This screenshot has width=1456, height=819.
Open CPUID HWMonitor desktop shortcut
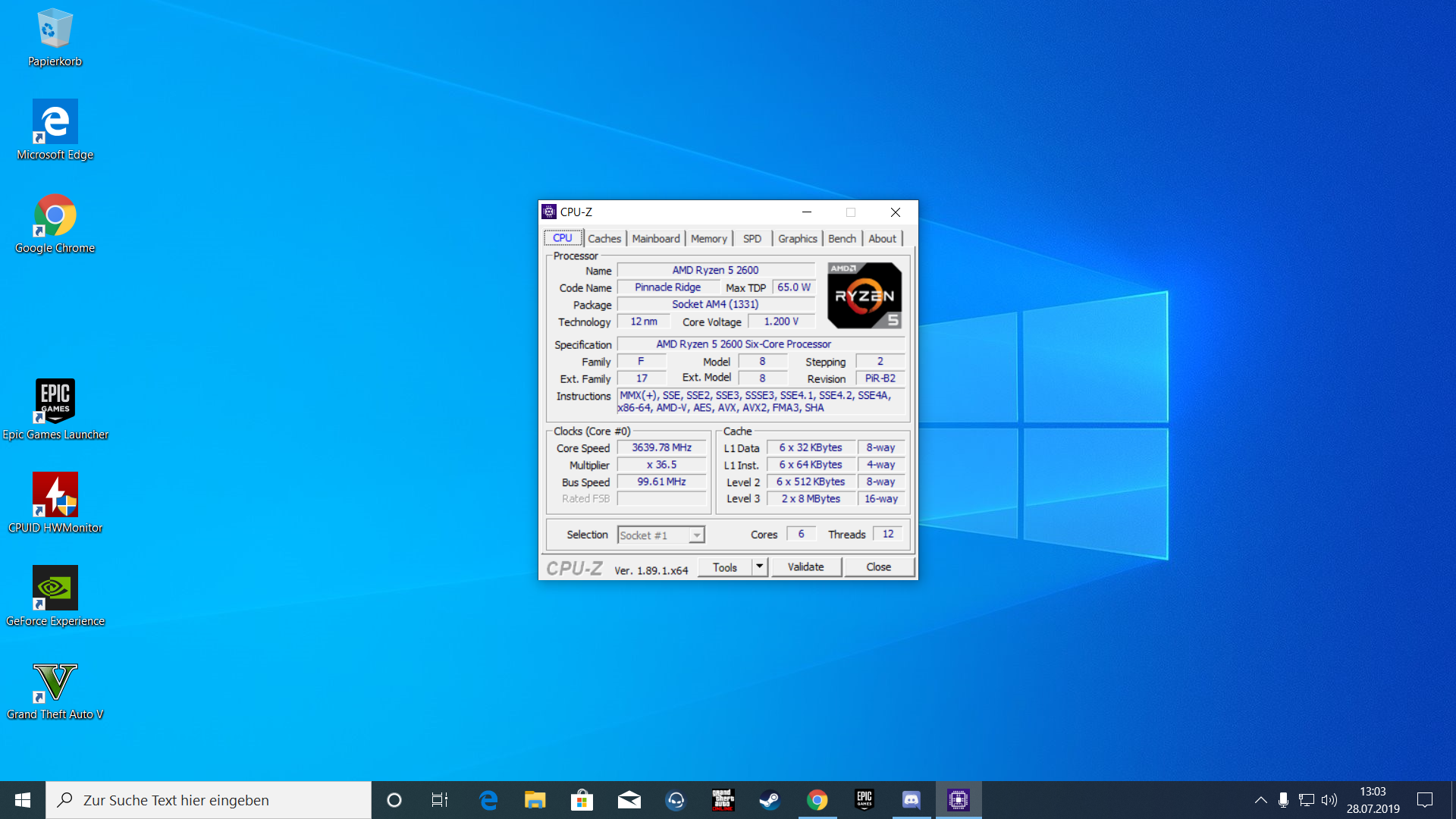(55, 495)
